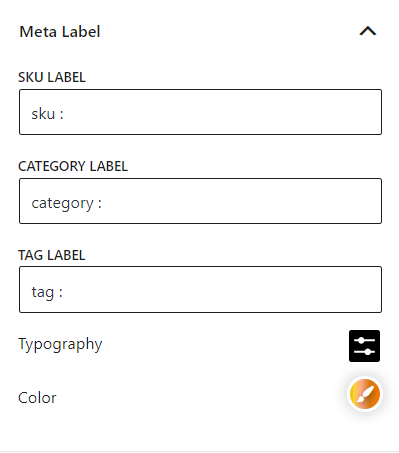Select the SKU LABEL caption text
The image size is (399, 453).
[x=52, y=77]
